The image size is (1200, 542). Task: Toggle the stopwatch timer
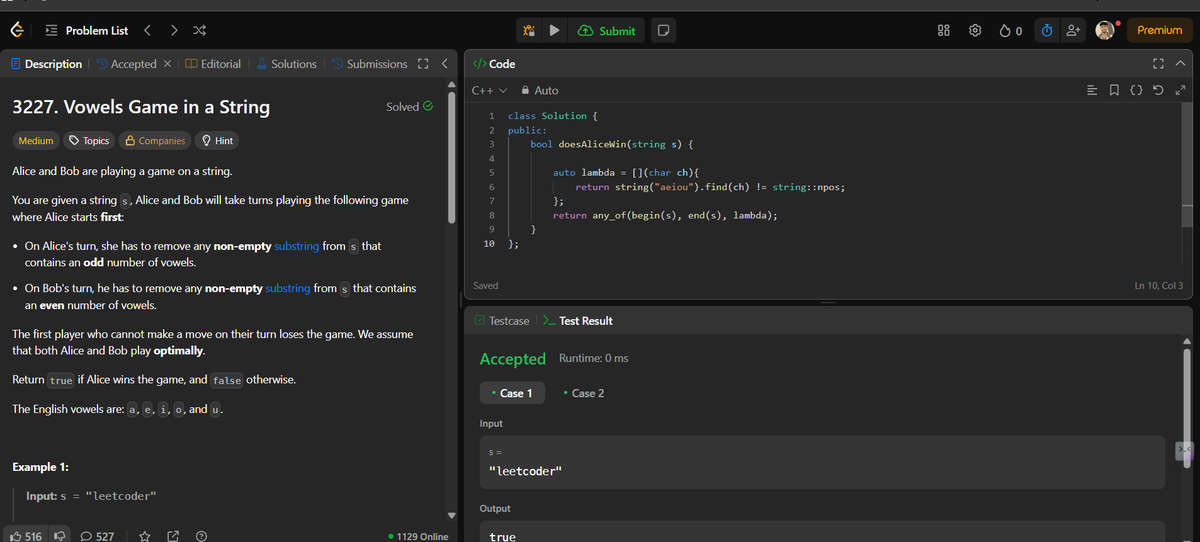(x=1045, y=30)
